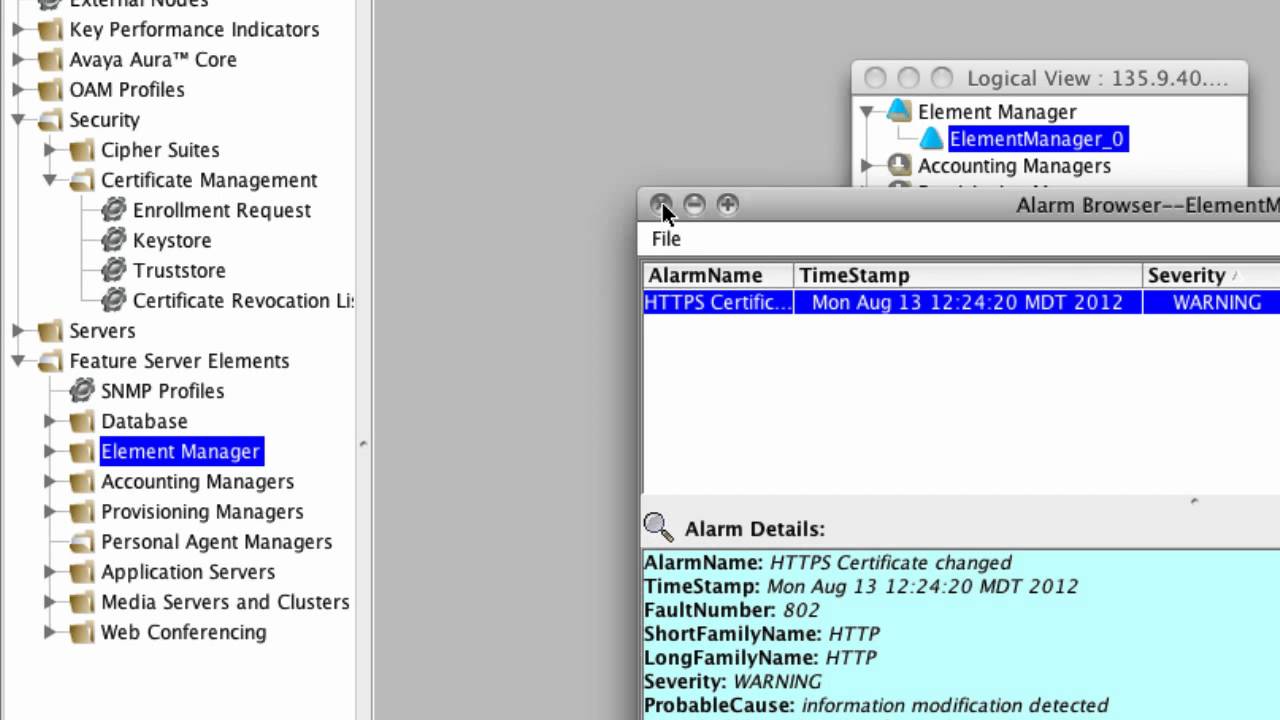This screenshot has width=1280, height=720.
Task: Collapse the Certificate Management node
Action: click(x=50, y=180)
